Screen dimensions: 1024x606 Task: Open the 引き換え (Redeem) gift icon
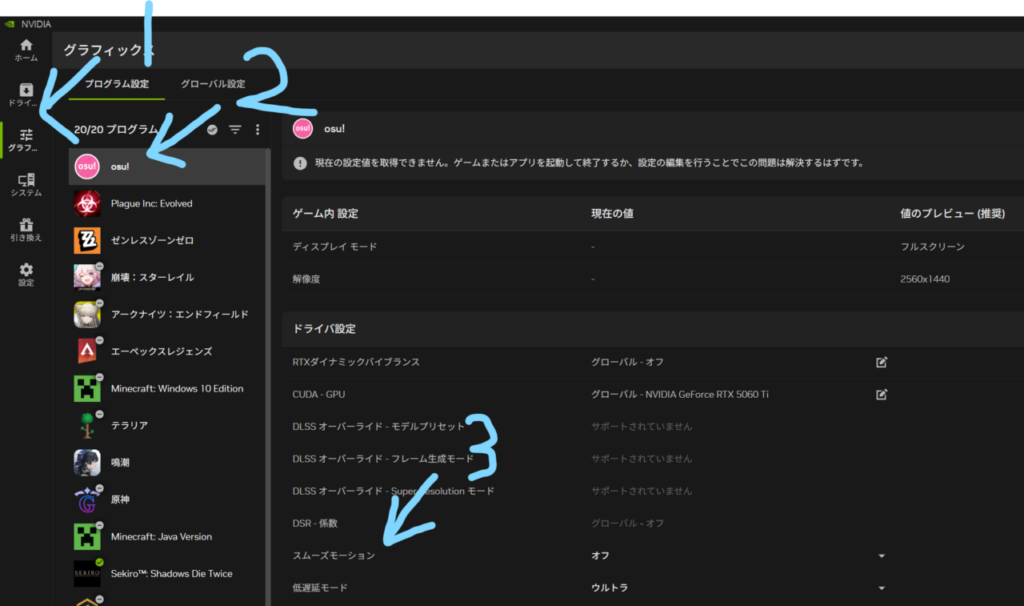(x=26, y=229)
